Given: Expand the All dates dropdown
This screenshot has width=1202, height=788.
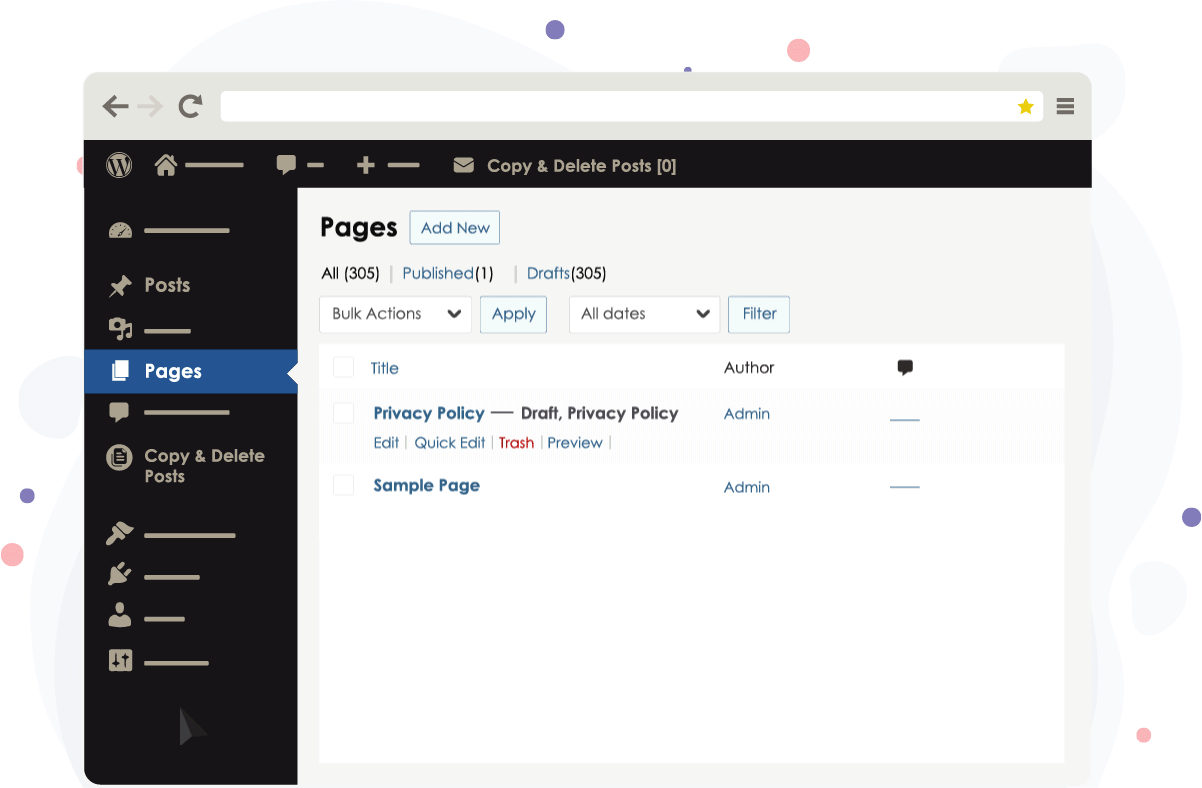Looking at the screenshot, I should click(644, 314).
